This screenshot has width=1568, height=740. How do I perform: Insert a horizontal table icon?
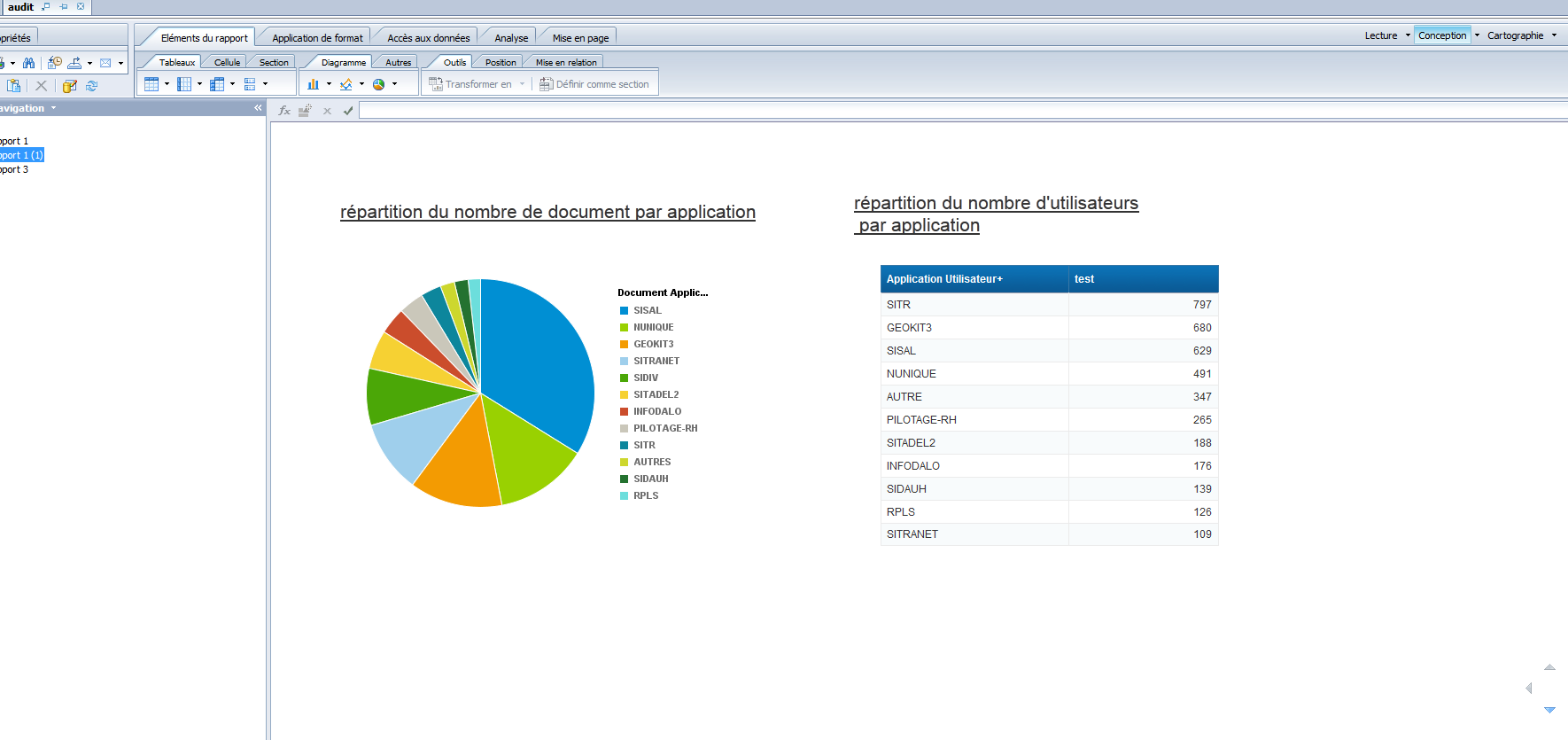pyautogui.click(x=184, y=84)
